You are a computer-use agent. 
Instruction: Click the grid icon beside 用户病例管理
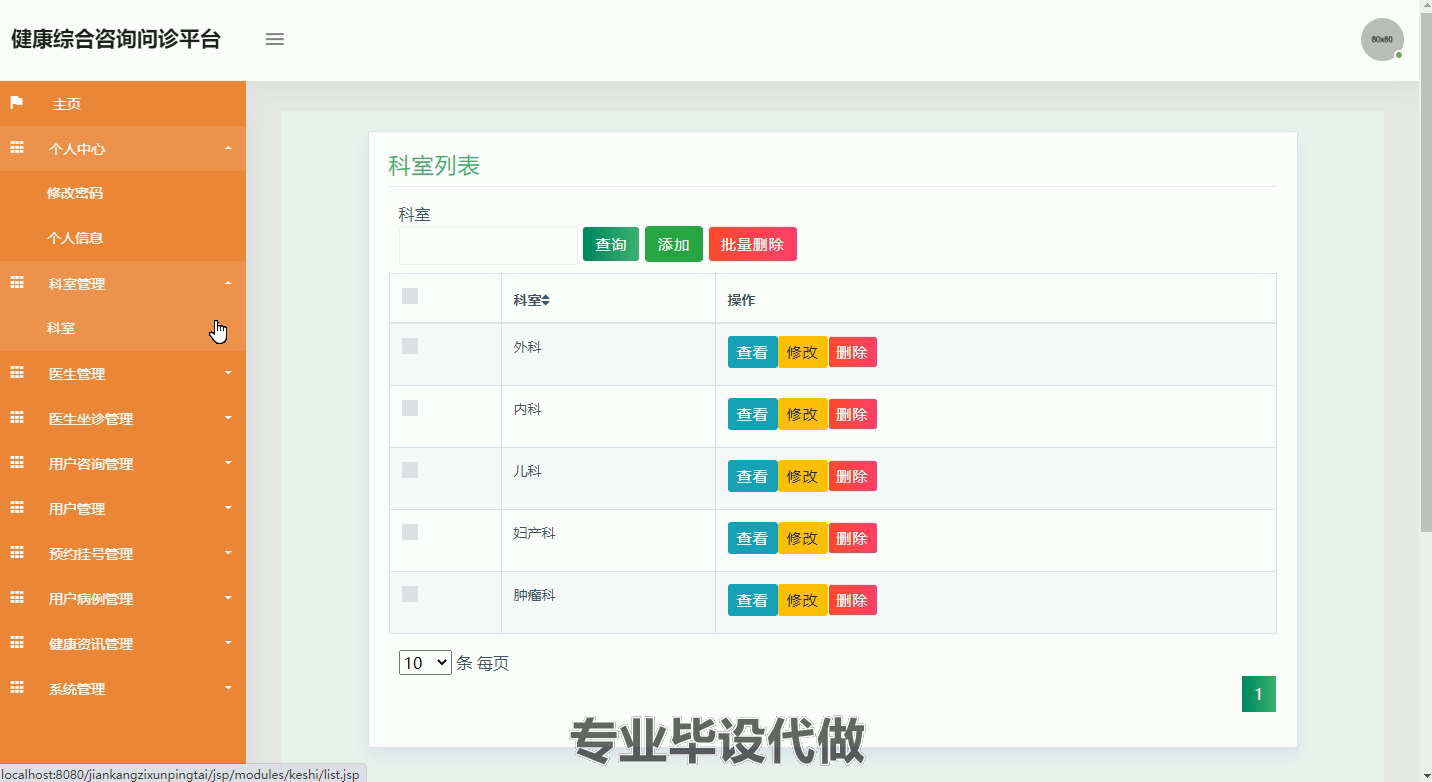pyautogui.click(x=17, y=598)
